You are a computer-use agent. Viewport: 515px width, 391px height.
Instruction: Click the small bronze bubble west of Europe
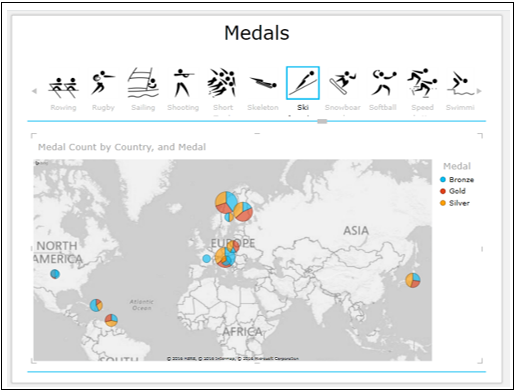(207, 258)
